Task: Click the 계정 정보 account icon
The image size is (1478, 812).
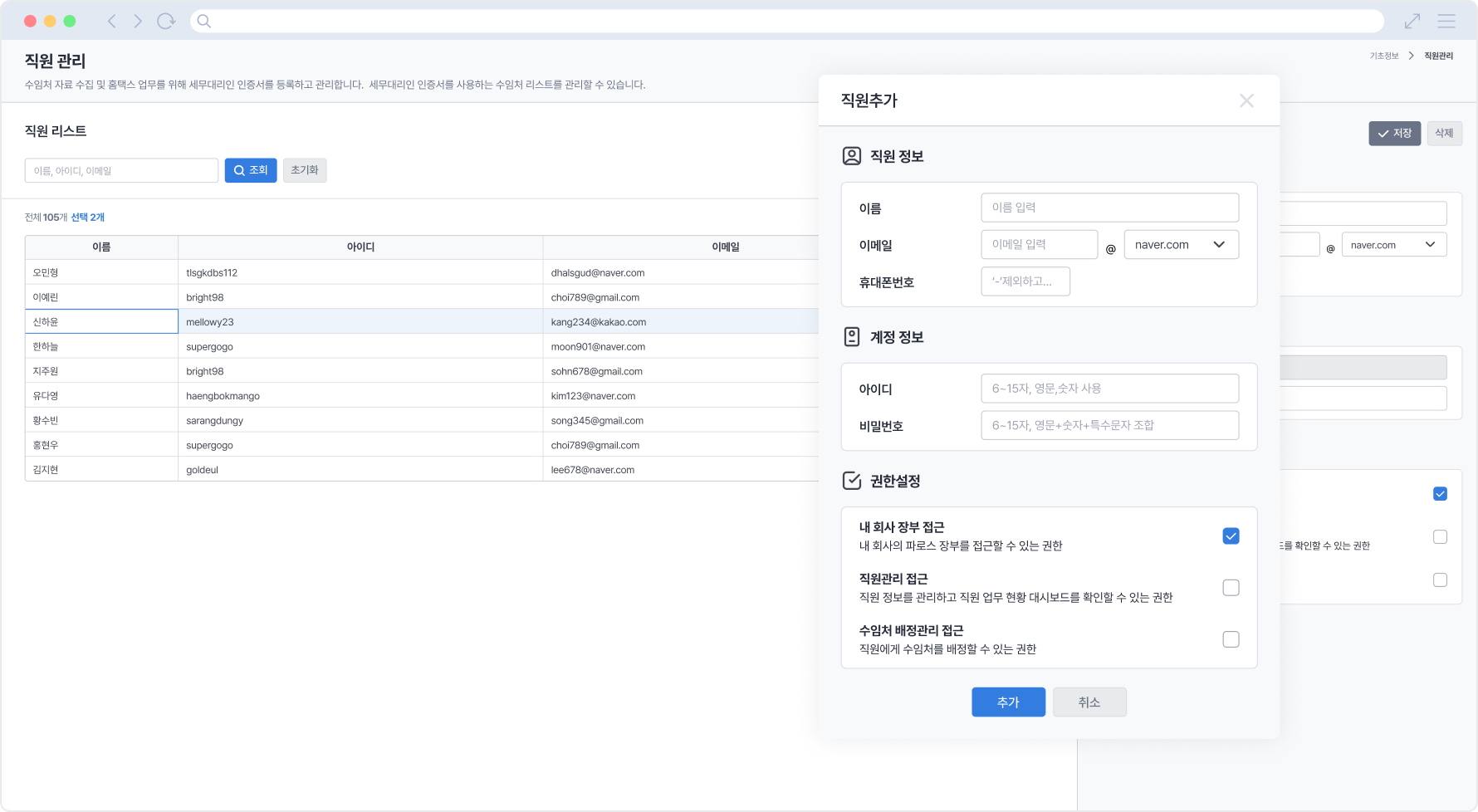Action: (x=851, y=336)
